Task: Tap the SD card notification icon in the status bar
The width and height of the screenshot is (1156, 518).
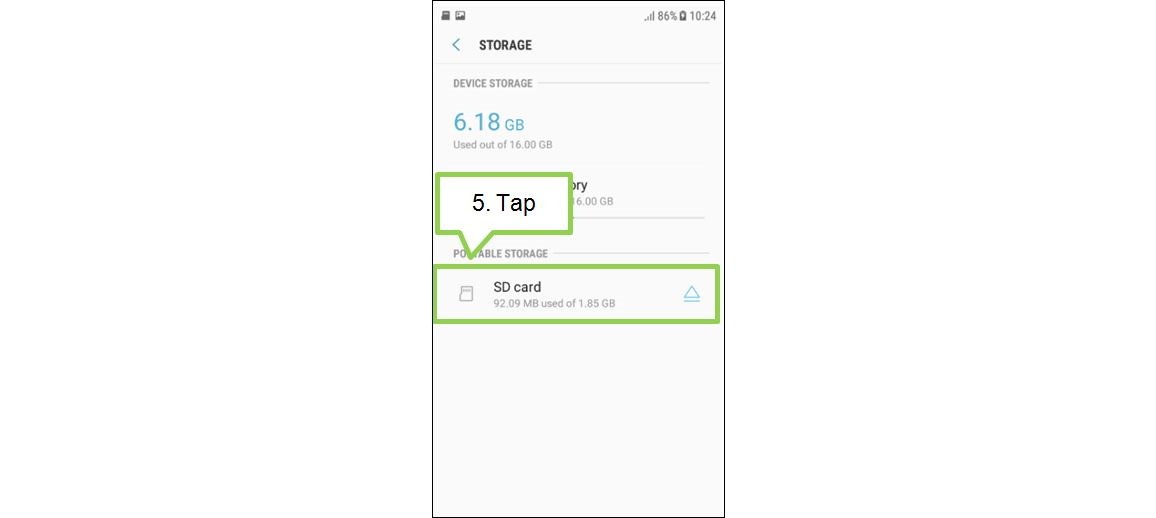Action: (445, 15)
